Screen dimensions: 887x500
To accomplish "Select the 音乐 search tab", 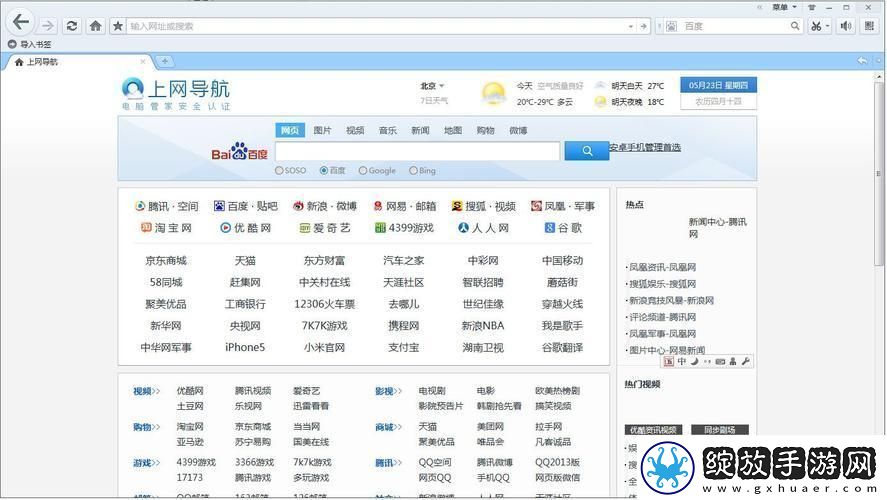I will pos(388,131).
